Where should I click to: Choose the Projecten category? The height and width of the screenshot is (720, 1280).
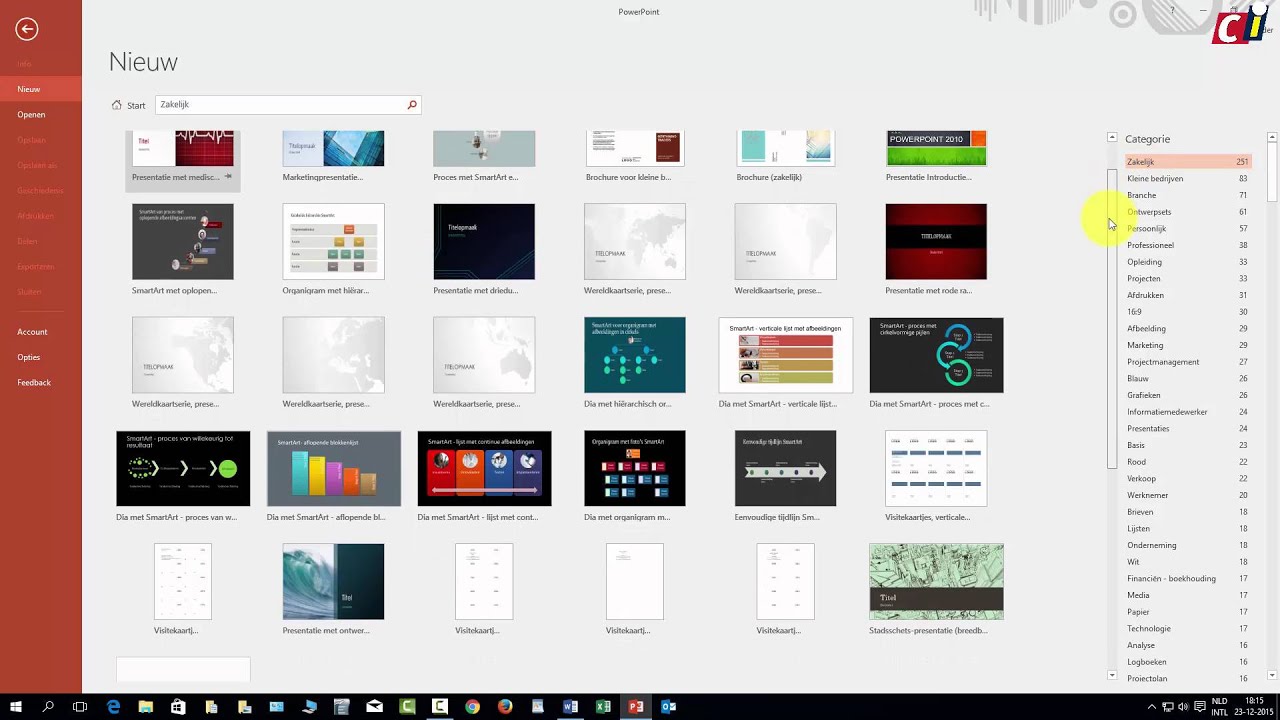pos(1187,278)
